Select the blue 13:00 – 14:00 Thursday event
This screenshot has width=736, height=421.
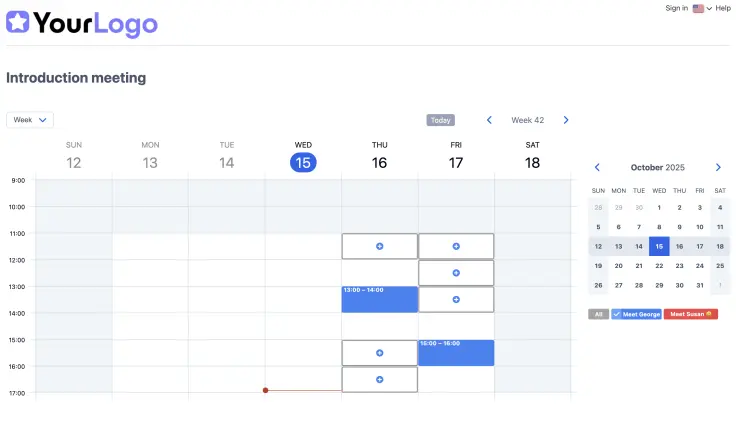click(x=379, y=300)
